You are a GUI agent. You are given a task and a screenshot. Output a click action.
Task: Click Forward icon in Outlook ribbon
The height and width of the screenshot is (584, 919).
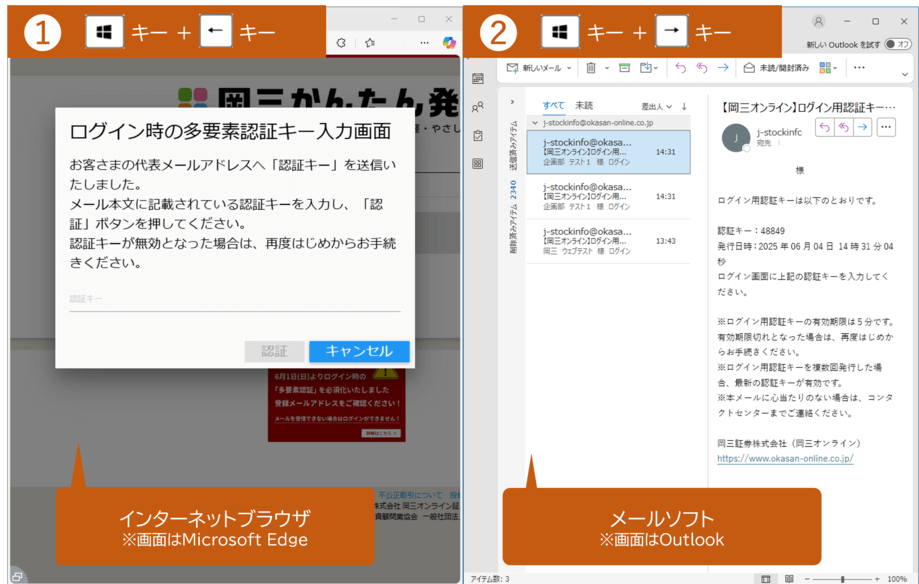tap(723, 68)
